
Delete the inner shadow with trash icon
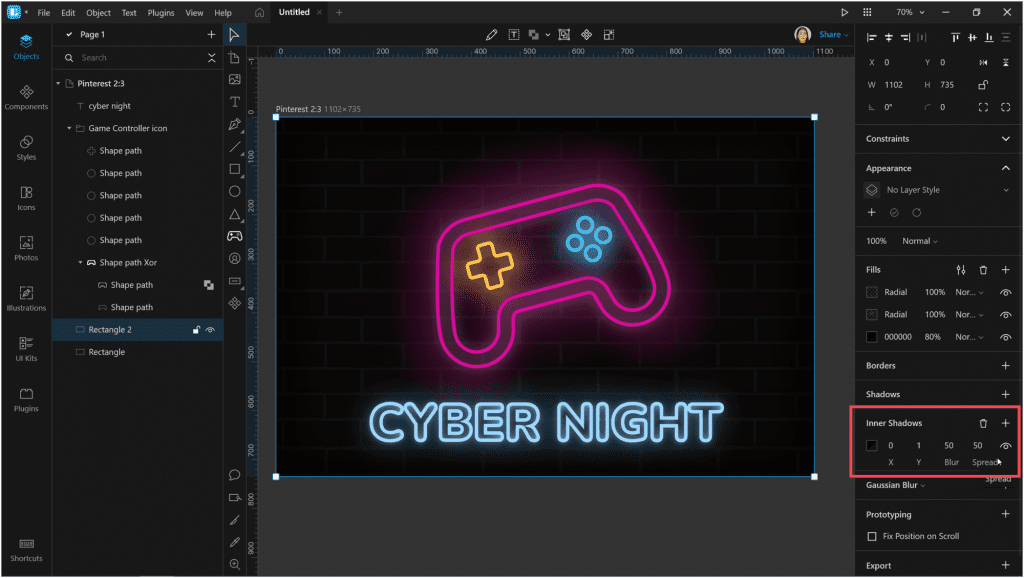pos(984,424)
